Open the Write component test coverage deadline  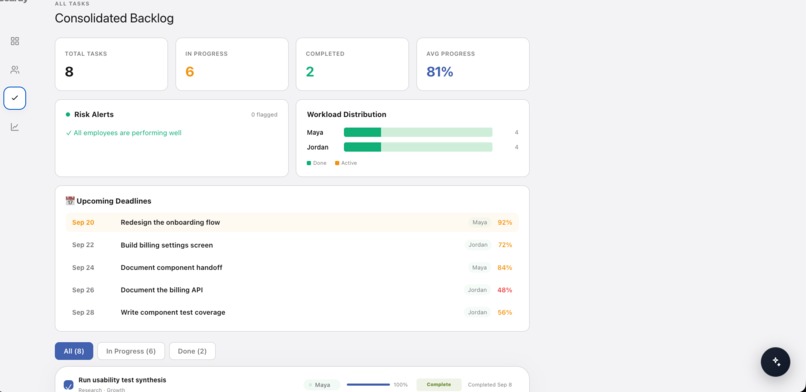click(x=292, y=312)
